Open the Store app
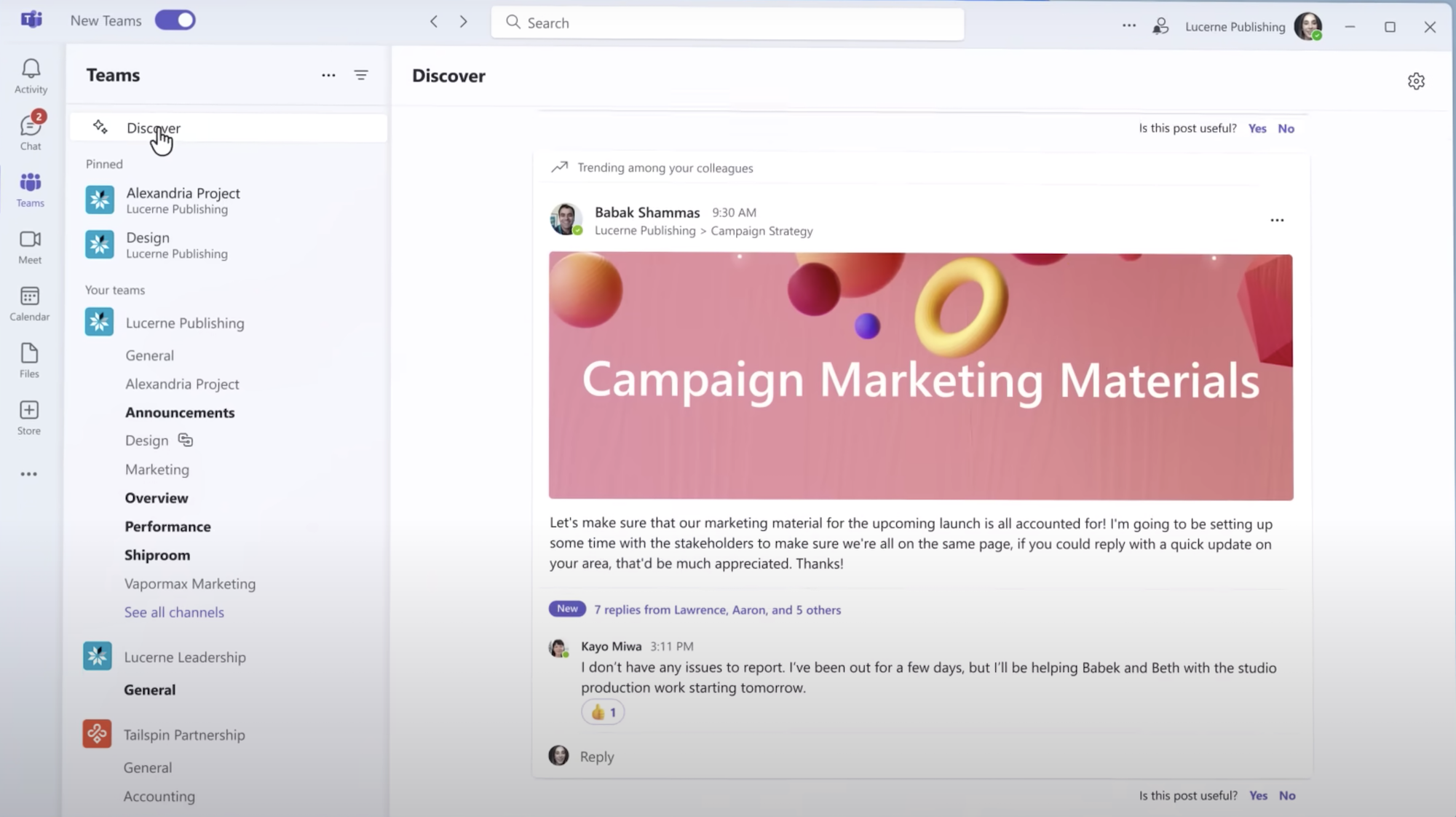 click(x=29, y=418)
